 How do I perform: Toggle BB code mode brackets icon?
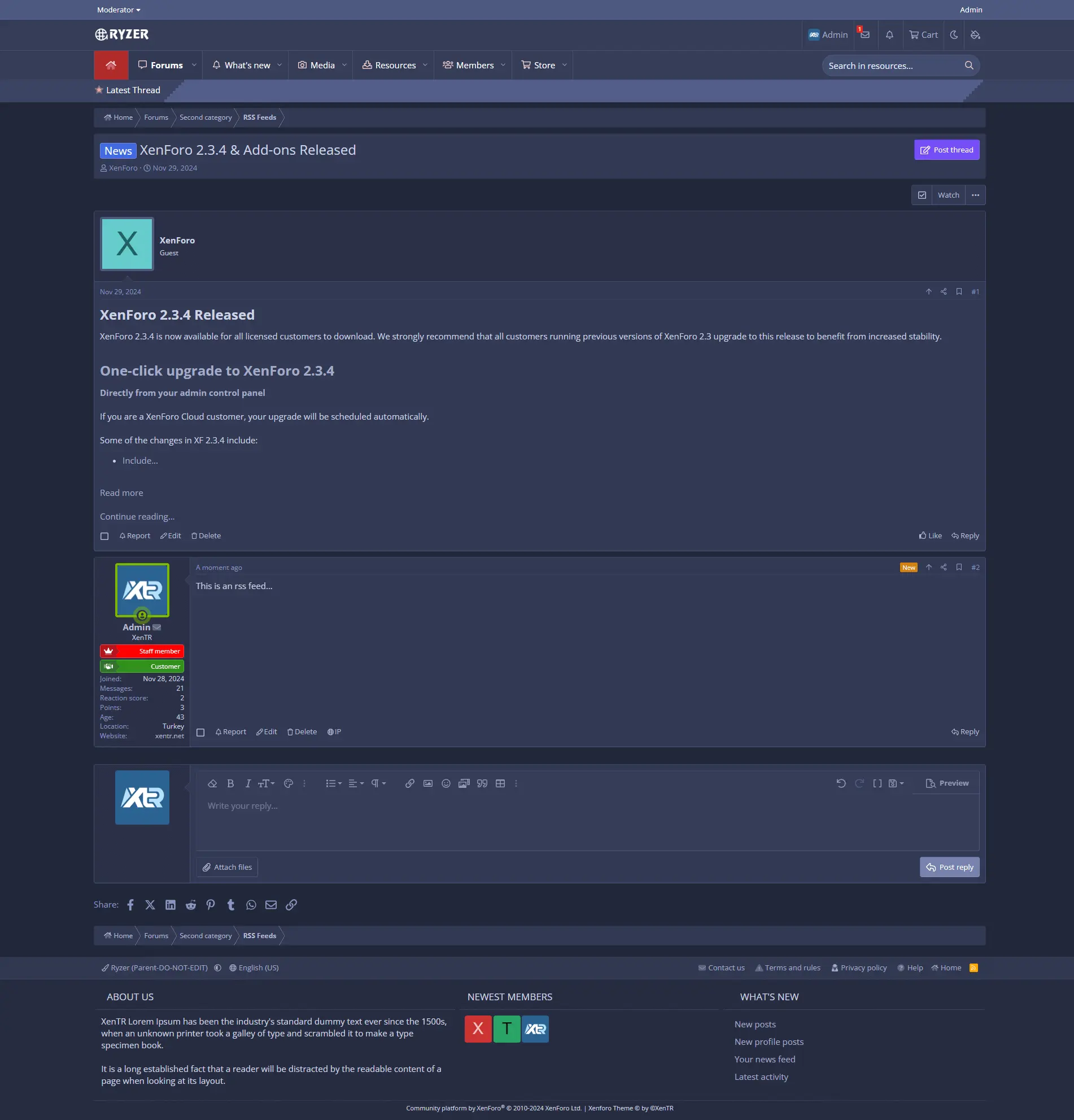877,783
